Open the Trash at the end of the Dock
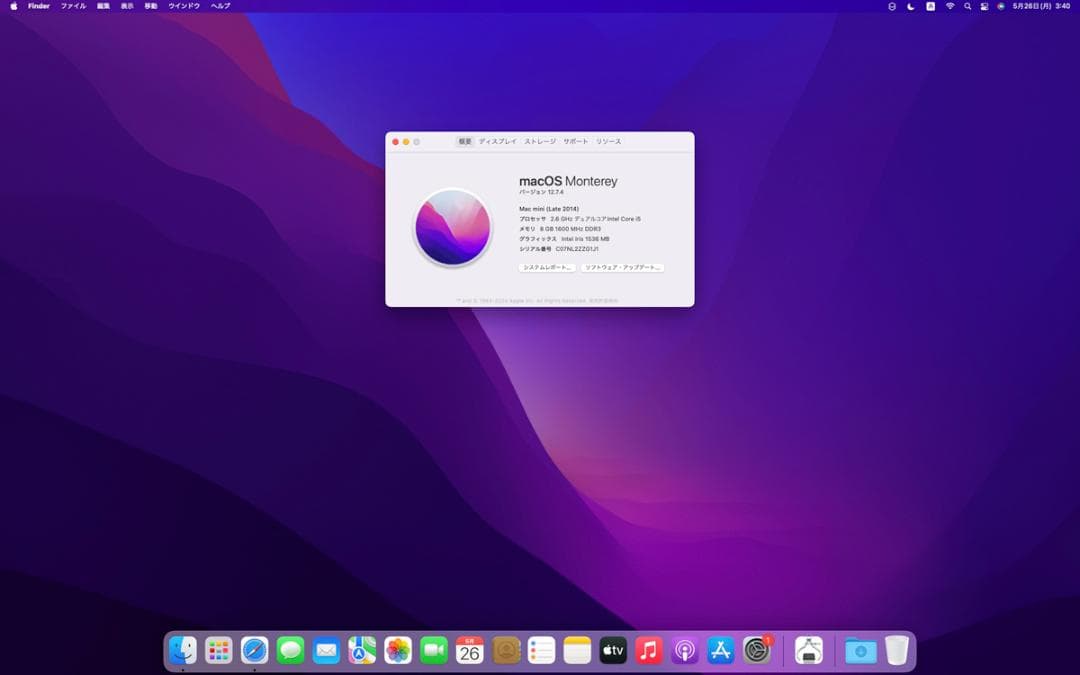 (x=896, y=650)
